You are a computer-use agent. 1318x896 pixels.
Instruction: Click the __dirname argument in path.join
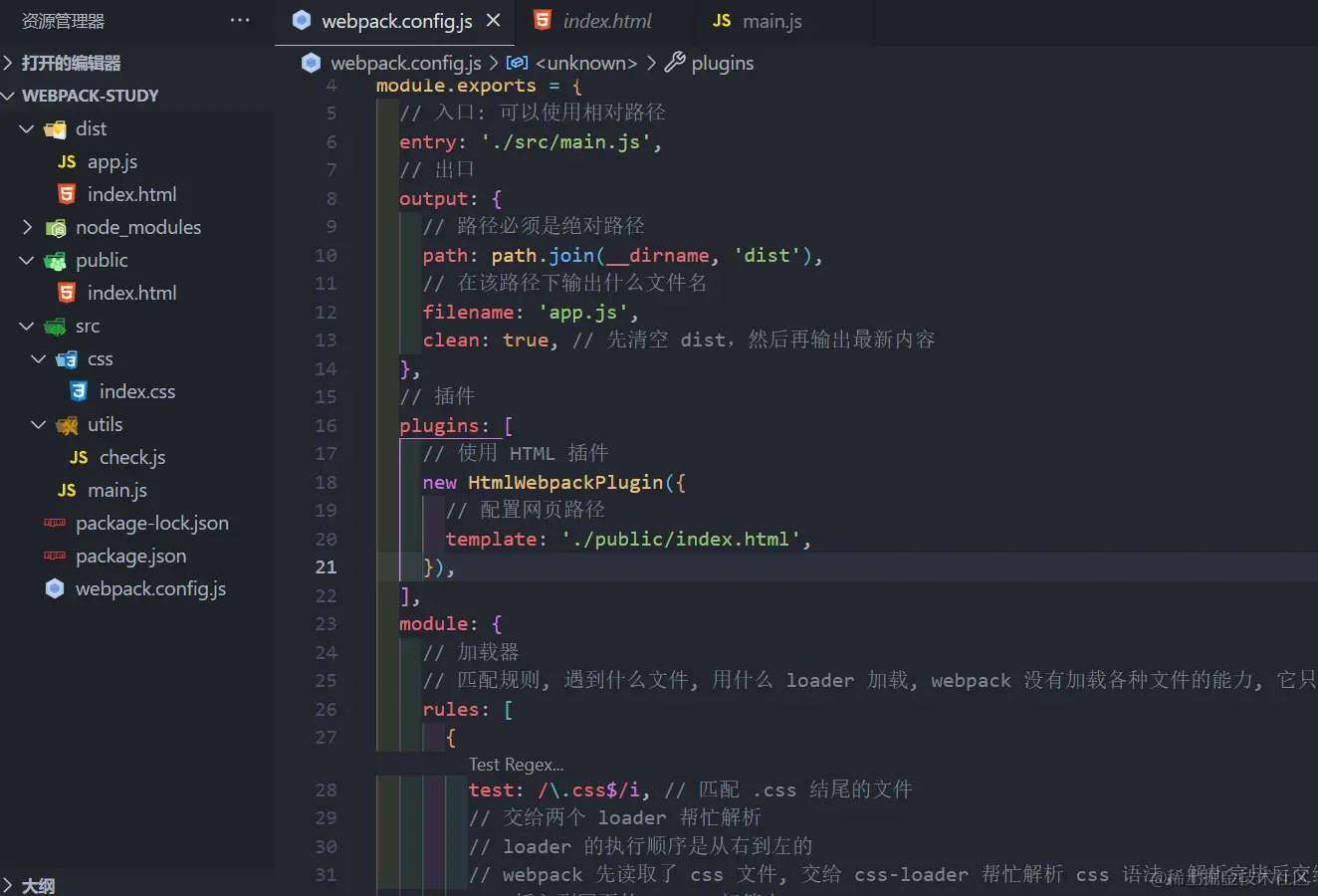[657, 255]
